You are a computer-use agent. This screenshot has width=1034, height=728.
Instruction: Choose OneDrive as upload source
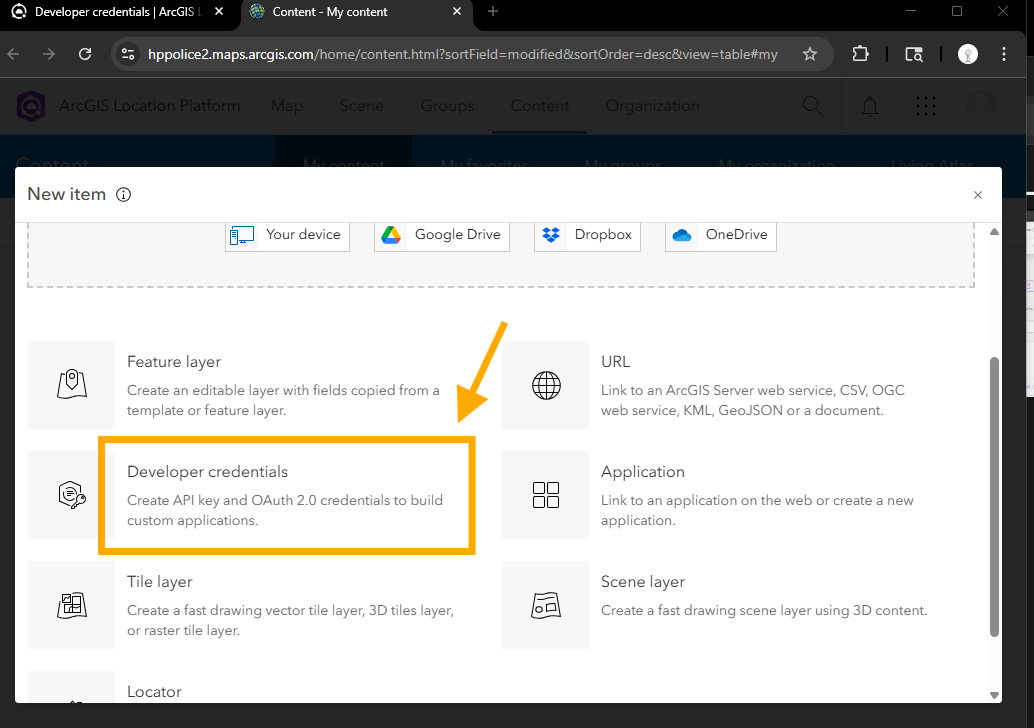(x=721, y=235)
